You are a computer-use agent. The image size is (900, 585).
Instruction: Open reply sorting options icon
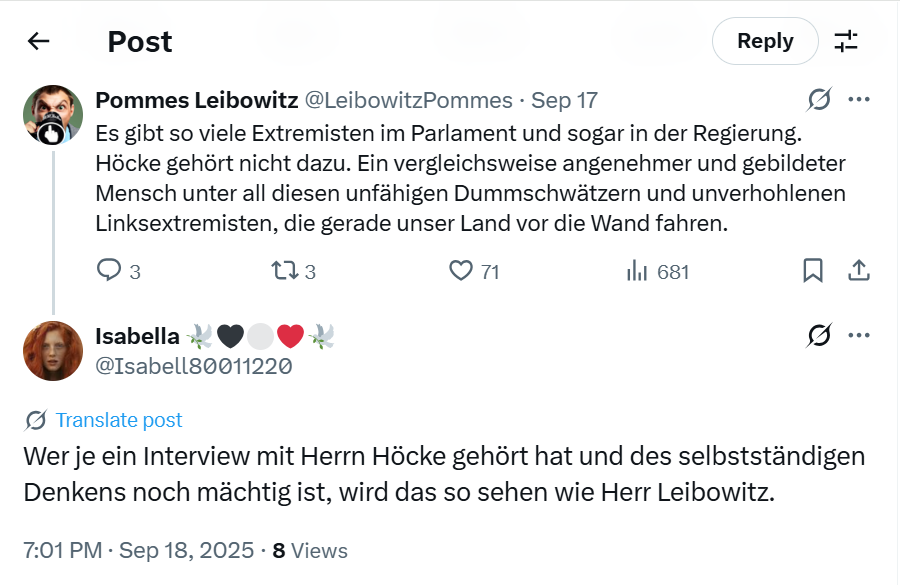(846, 41)
